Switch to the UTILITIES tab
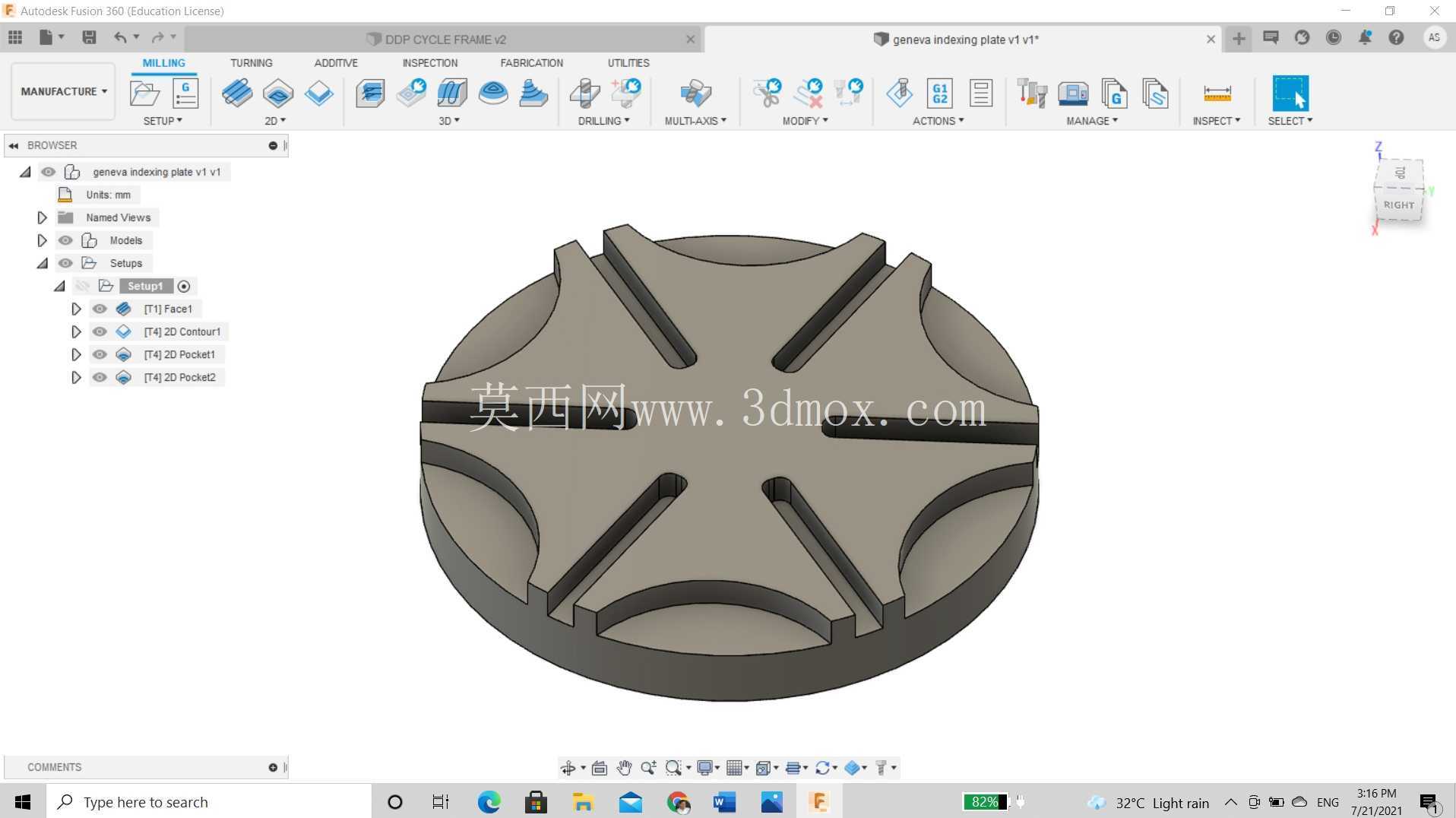The image size is (1456, 818). click(x=628, y=63)
